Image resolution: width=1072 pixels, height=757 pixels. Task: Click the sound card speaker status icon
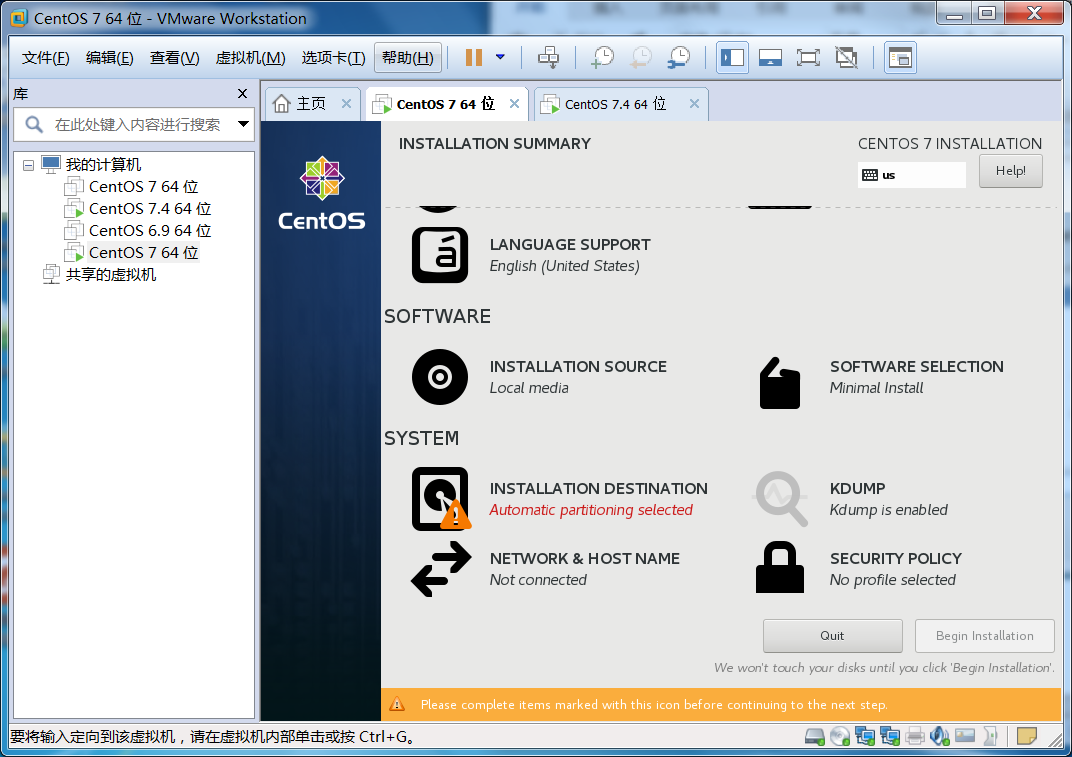click(x=939, y=736)
